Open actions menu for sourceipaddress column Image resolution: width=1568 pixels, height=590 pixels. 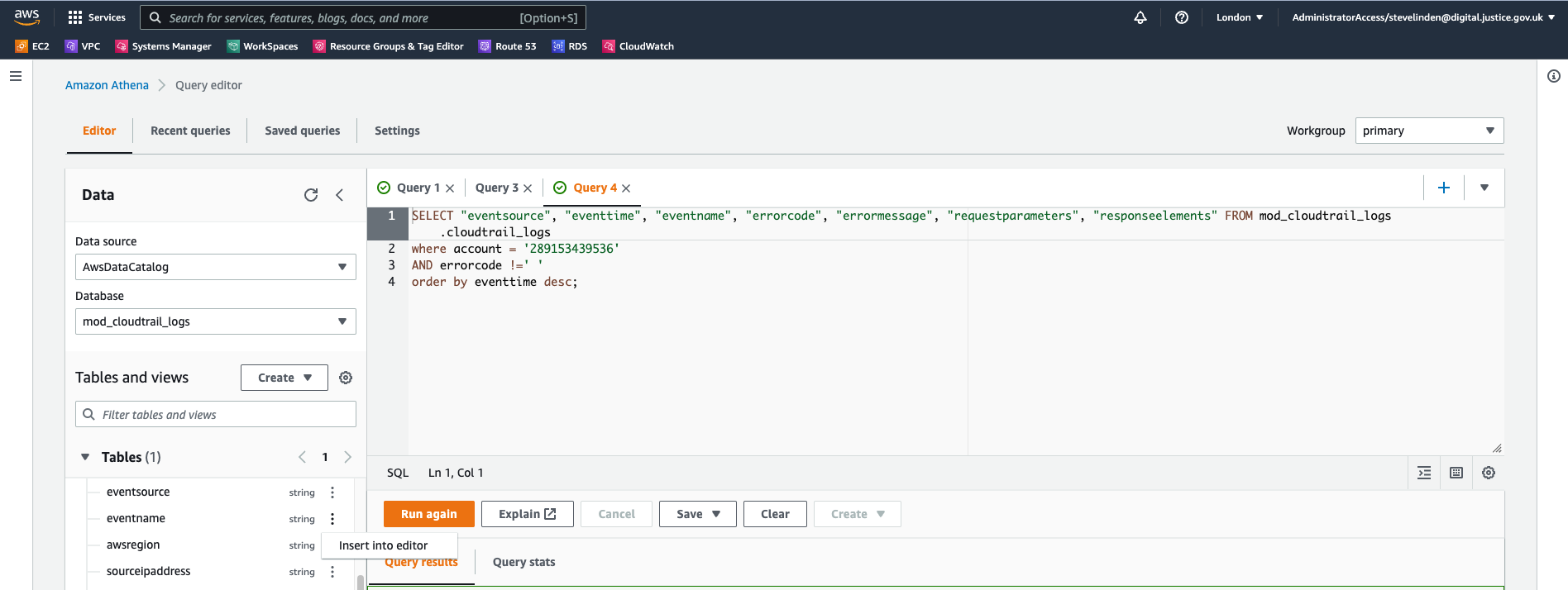(x=332, y=572)
